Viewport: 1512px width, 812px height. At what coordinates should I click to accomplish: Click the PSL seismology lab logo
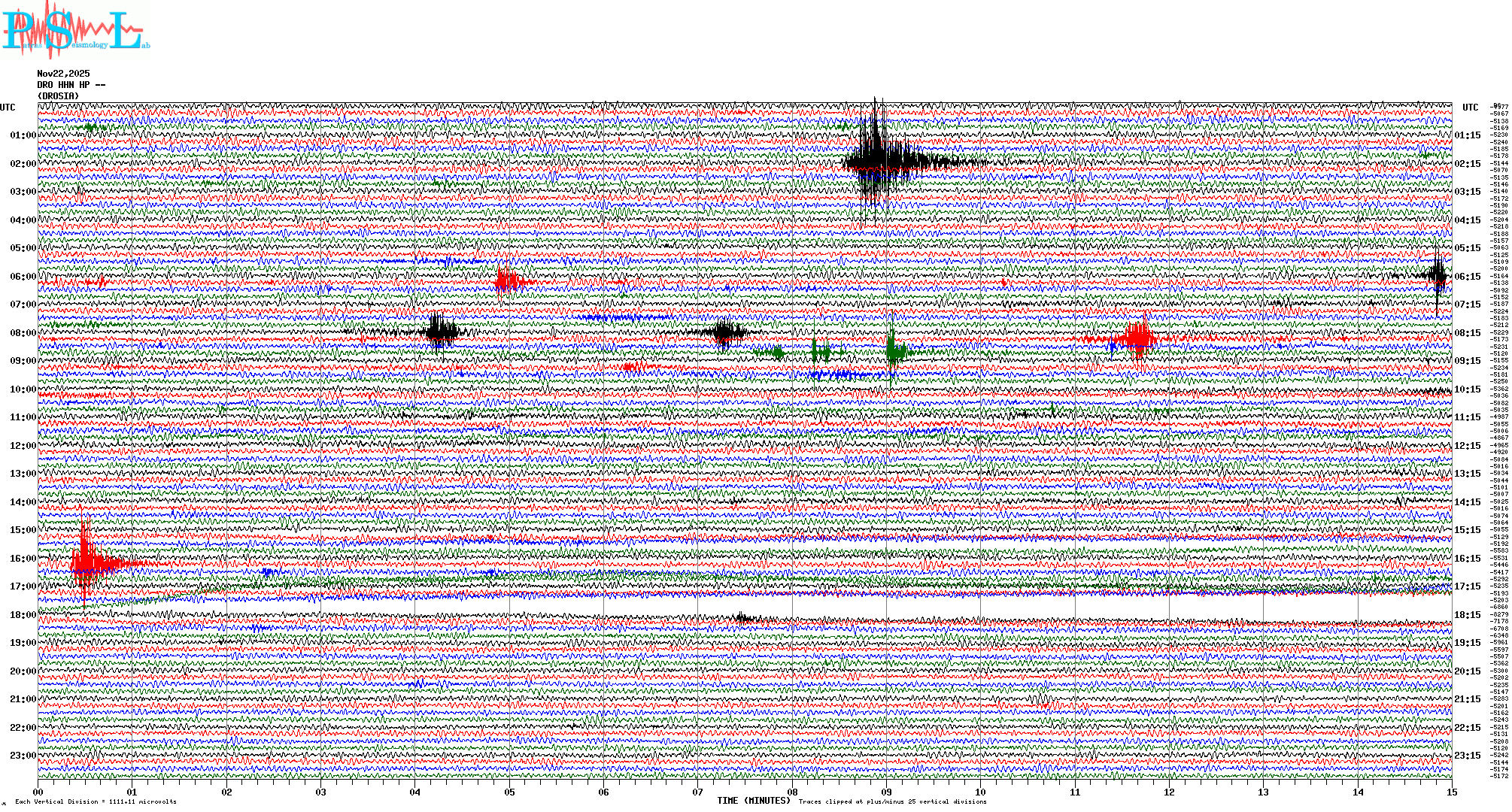pos(75,30)
